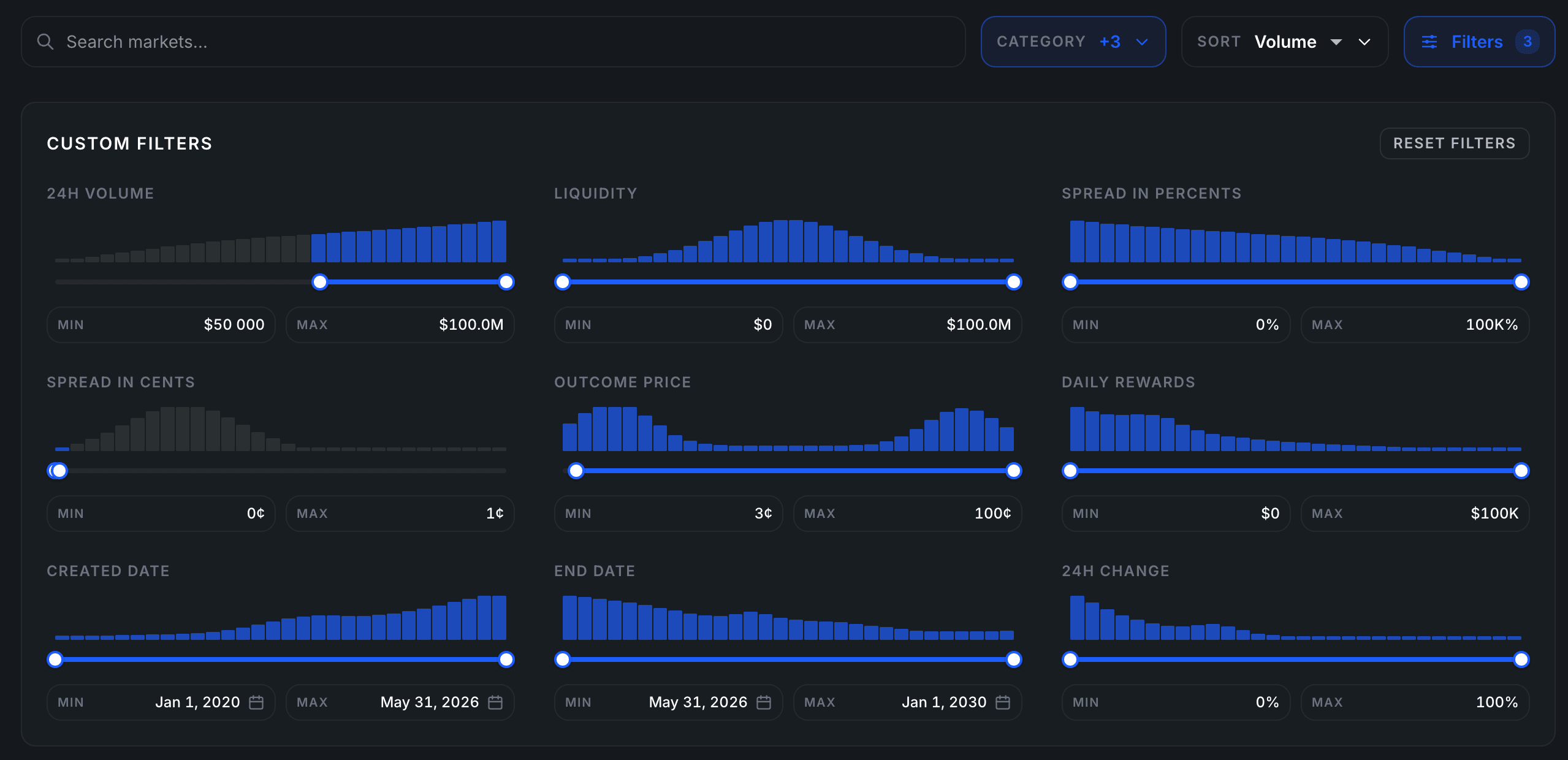Screen dimensions: 1568x760
Task: Select Liquidity maximum slider handle
Action: (1014, 282)
